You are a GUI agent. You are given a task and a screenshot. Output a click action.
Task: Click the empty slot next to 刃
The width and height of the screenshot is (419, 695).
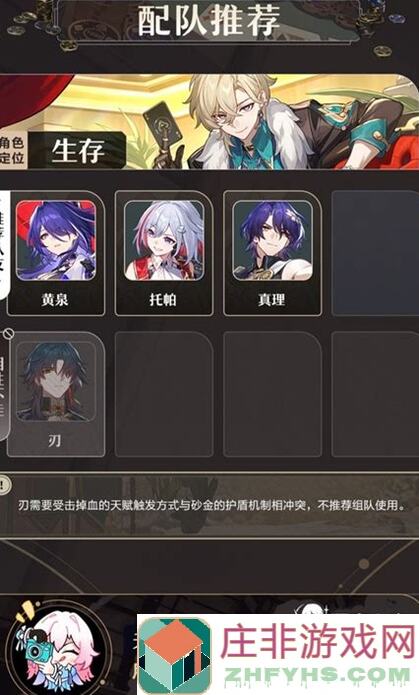164,394
